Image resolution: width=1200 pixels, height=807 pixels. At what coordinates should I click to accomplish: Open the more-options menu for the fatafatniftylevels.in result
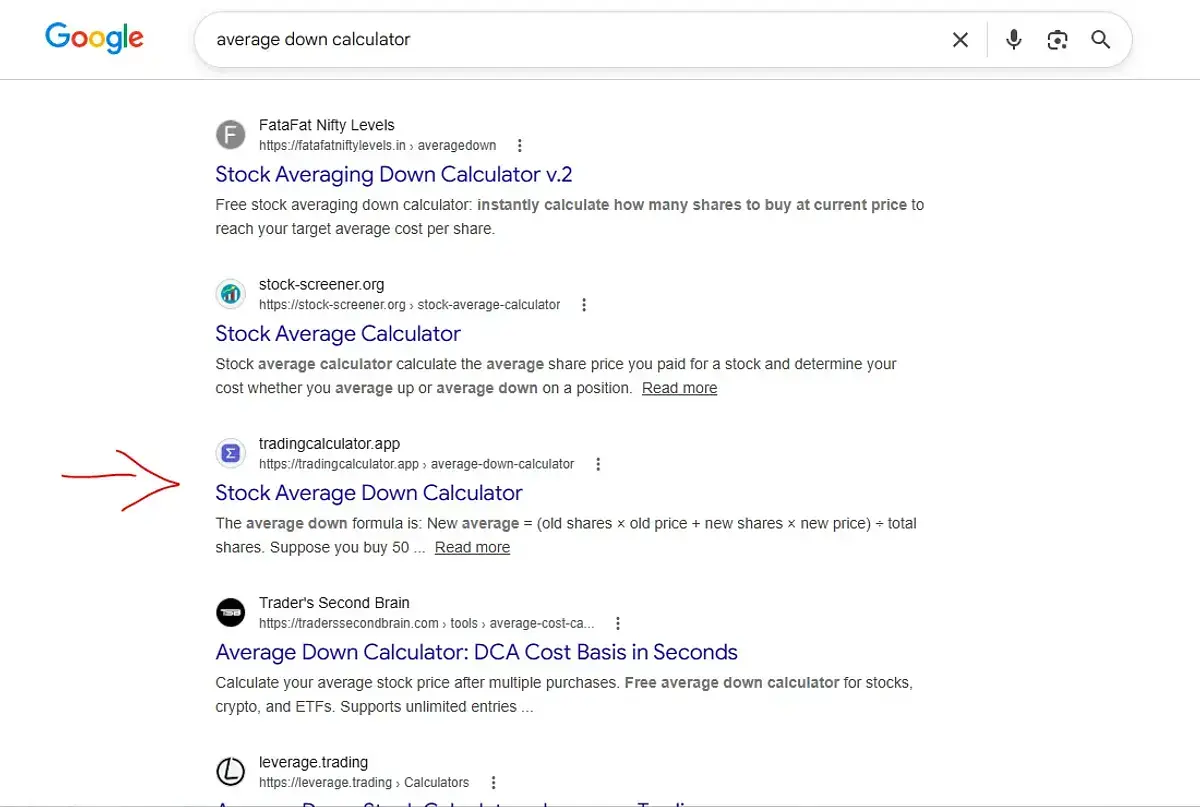pos(519,146)
